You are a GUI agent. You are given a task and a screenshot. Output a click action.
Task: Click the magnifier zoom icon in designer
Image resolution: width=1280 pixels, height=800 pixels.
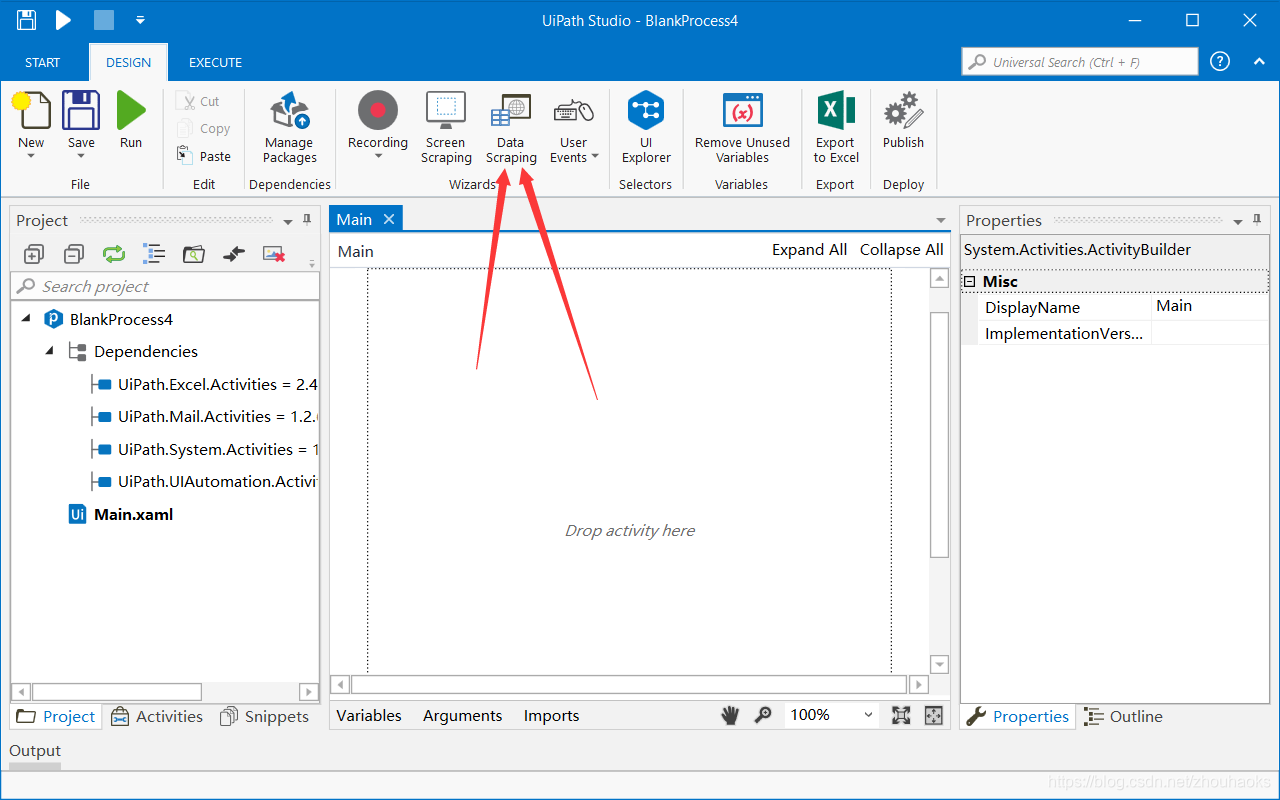[x=763, y=715]
